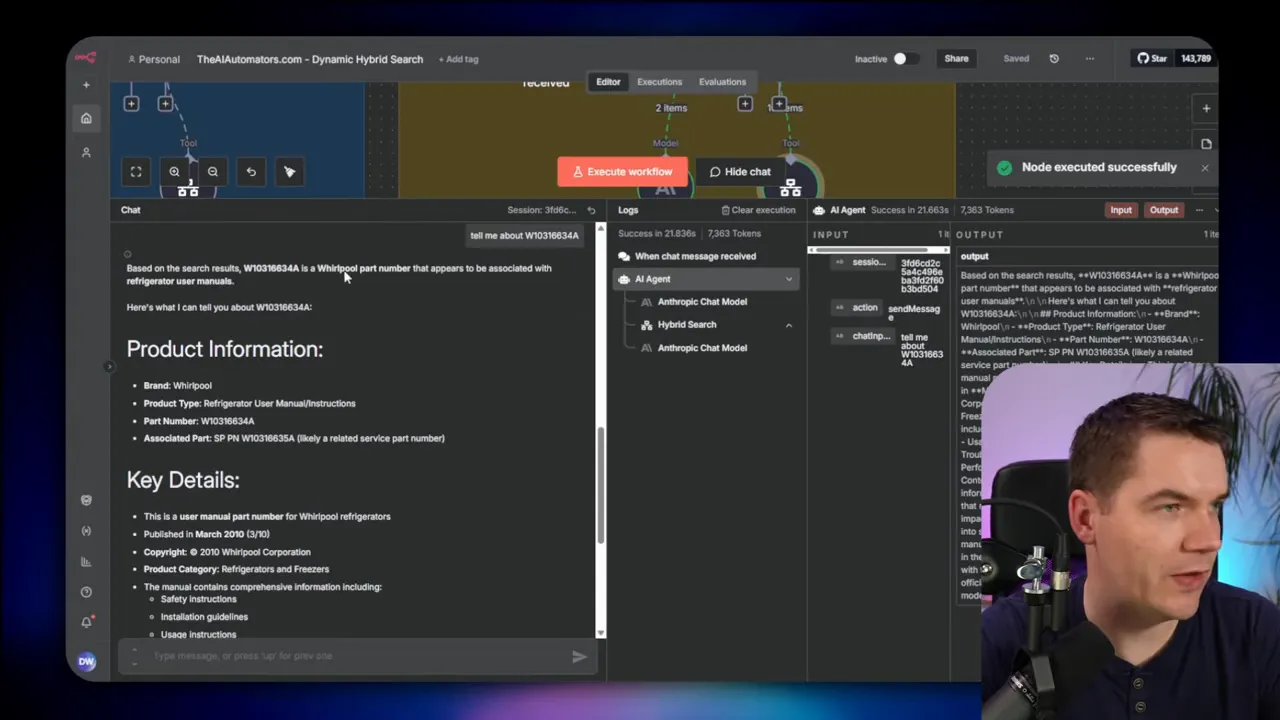The width and height of the screenshot is (1280, 720).
Task: Click the chat panel vertical scrollbar
Action: click(600, 485)
